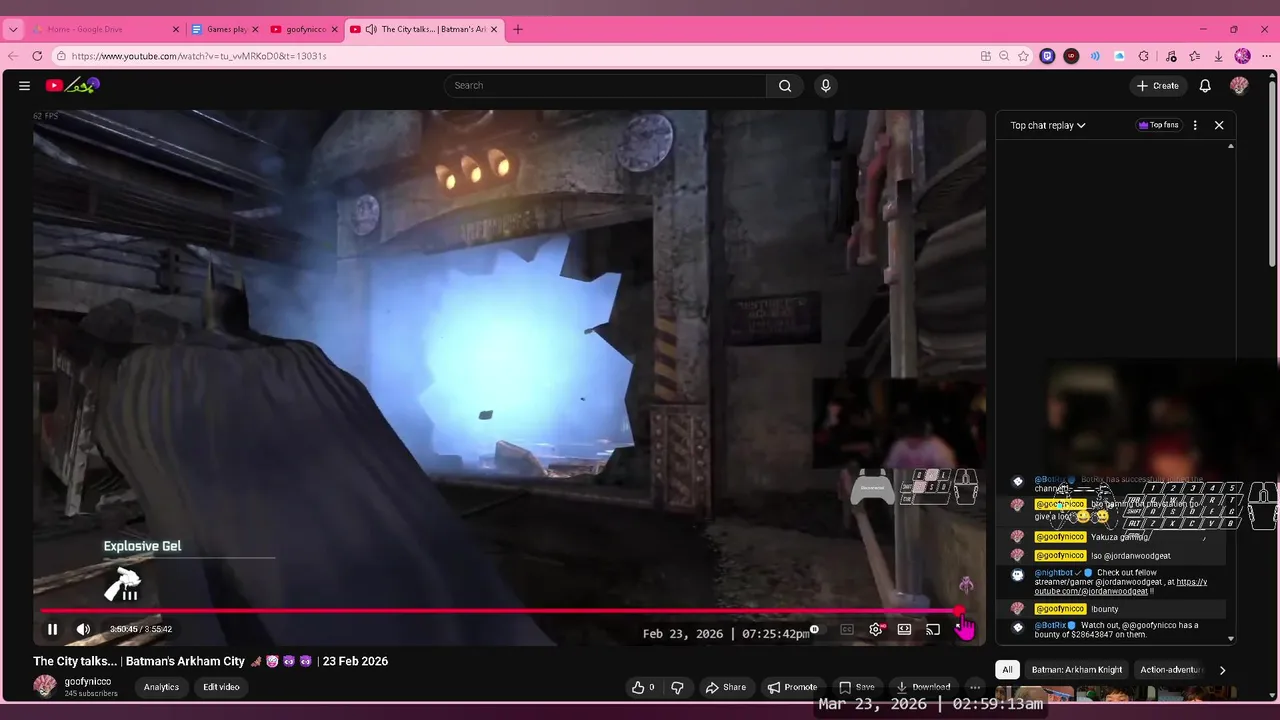Viewport: 1280px width, 720px height.
Task: Click the zoom out magnifier in address bar
Action: 1004,56
